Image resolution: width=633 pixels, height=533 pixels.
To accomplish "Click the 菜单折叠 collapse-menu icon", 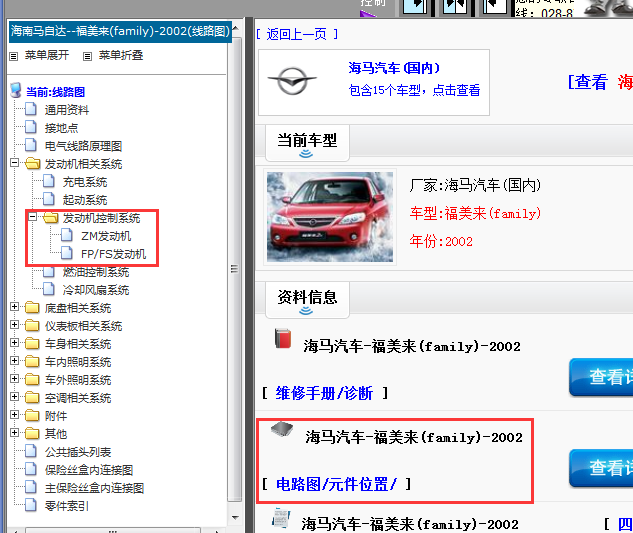I will tap(87, 56).
